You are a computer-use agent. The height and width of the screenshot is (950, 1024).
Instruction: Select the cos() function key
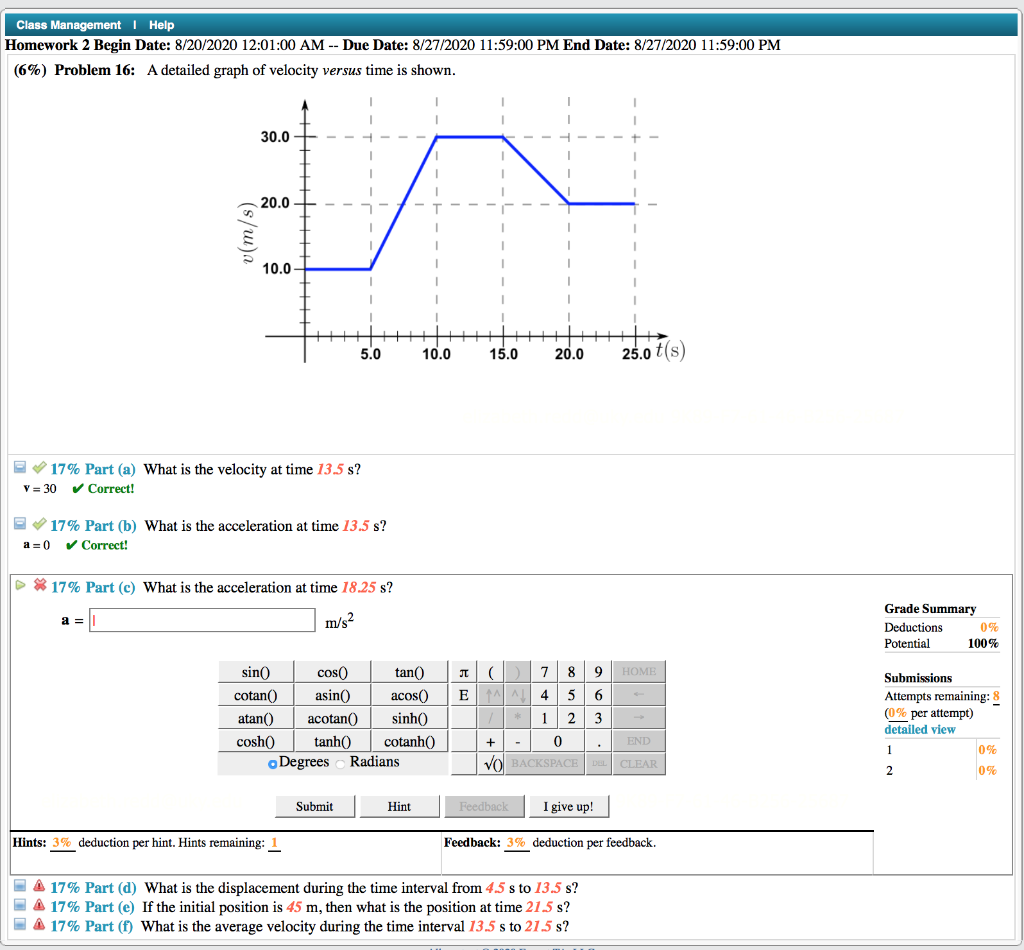[333, 671]
